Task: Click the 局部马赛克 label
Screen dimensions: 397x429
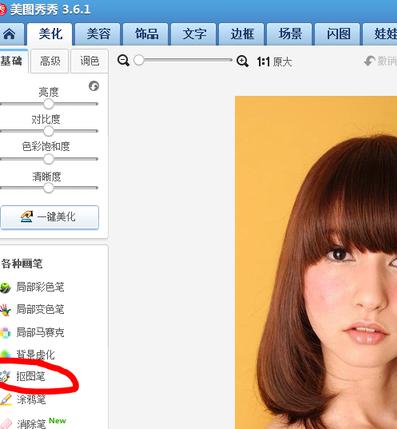Action: click(40, 332)
